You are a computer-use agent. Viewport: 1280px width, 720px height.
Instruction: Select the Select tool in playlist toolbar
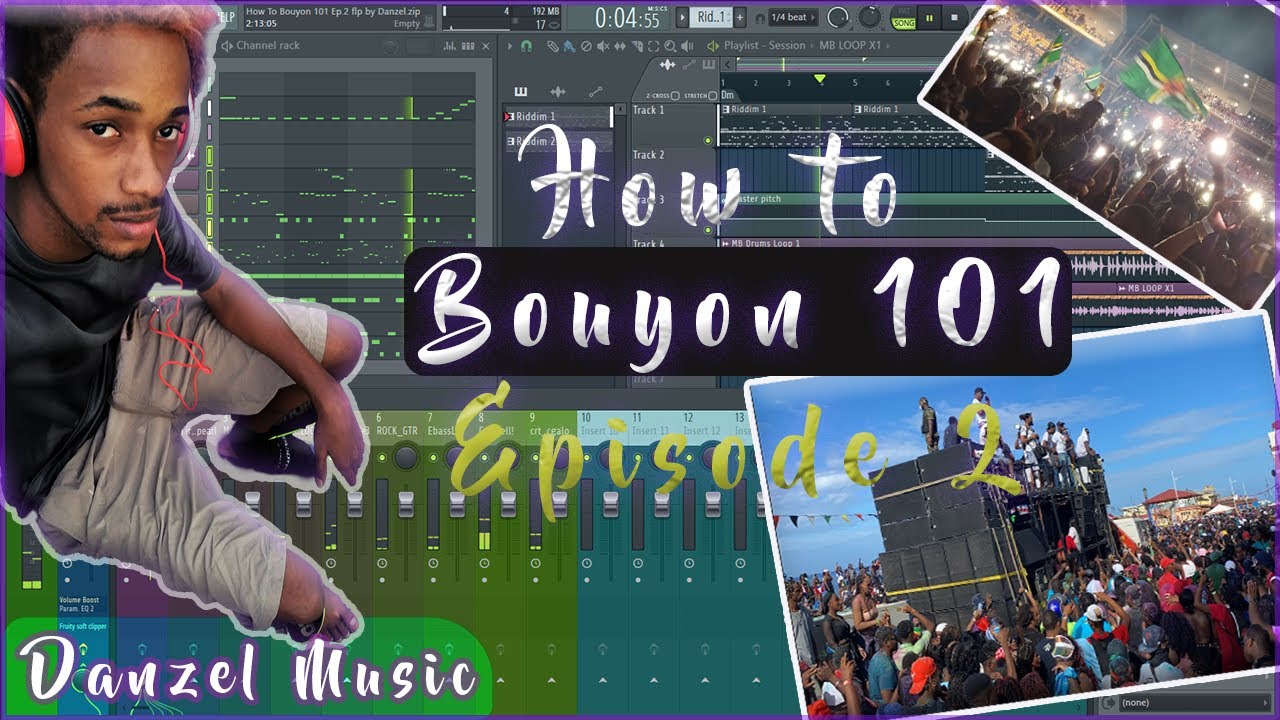pos(654,46)
